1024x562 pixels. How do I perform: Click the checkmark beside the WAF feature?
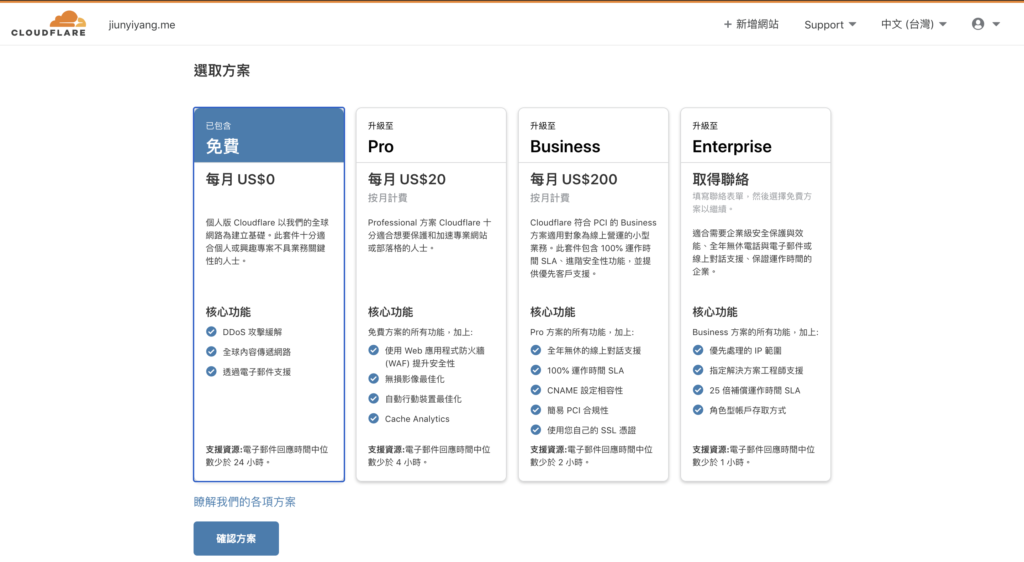coord(374,351)
